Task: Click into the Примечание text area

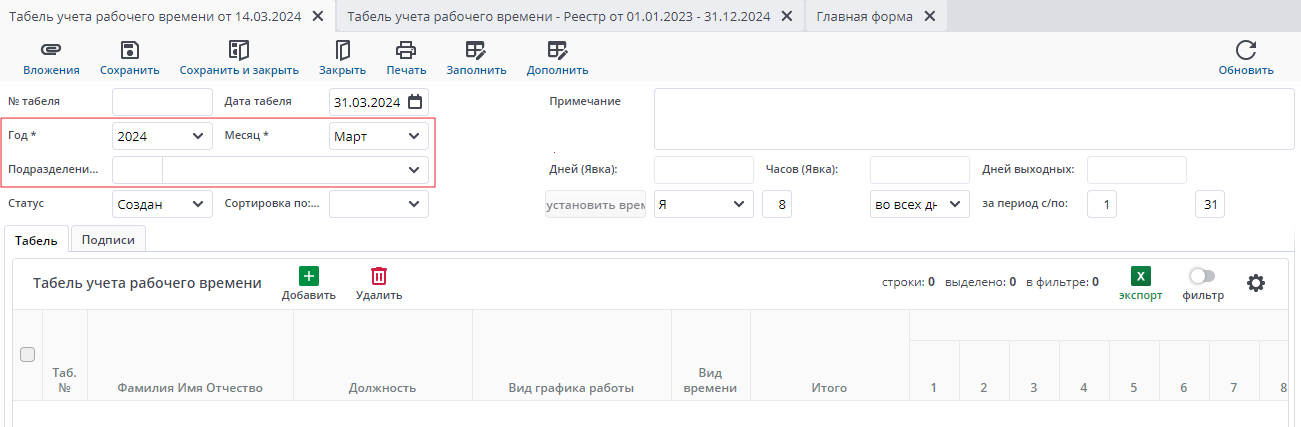Action: click(x=972, y=119)
